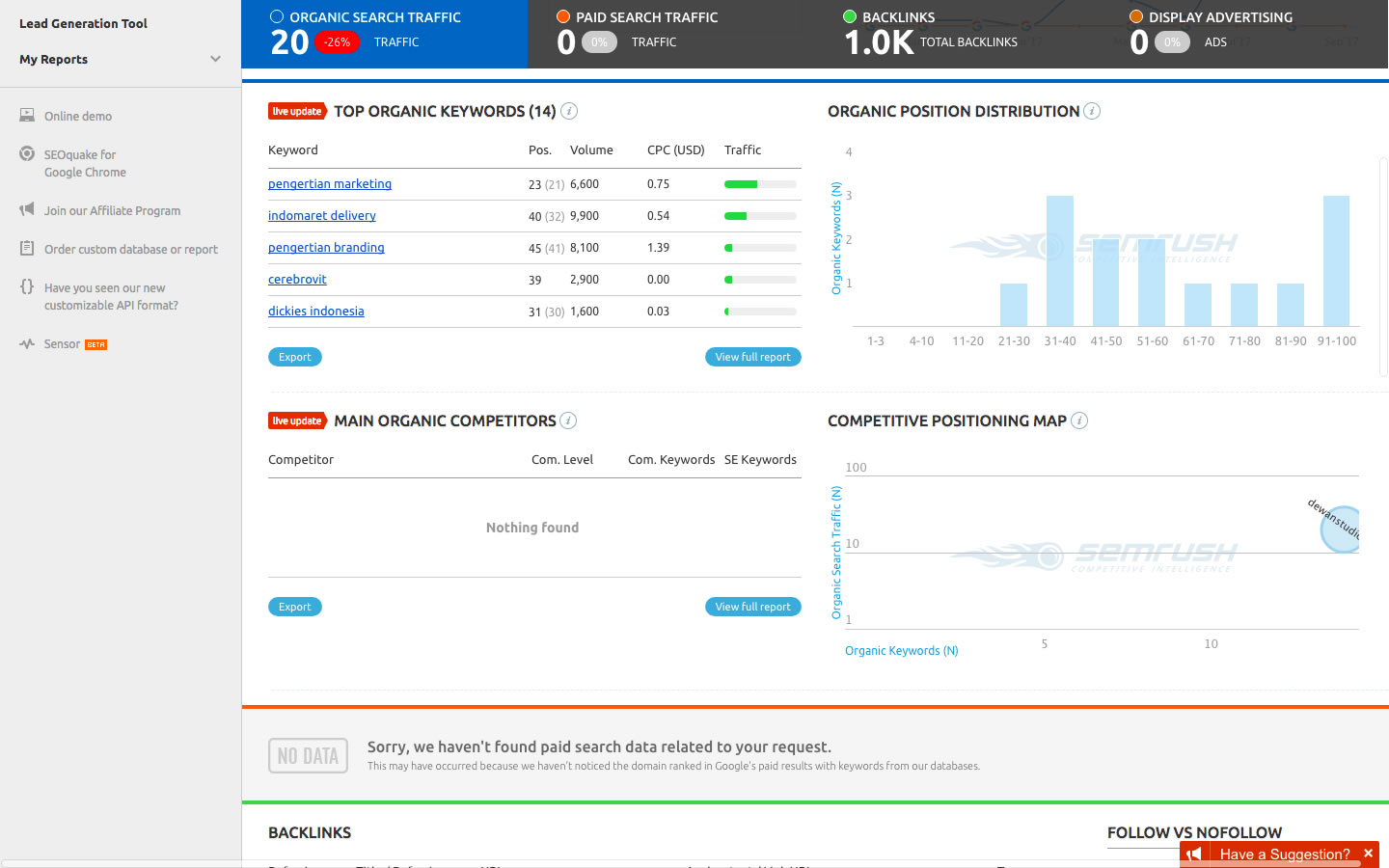Select the Paid Search Traffic radio button
This screenshot has height=868, width=1389.
pos(563,16)
